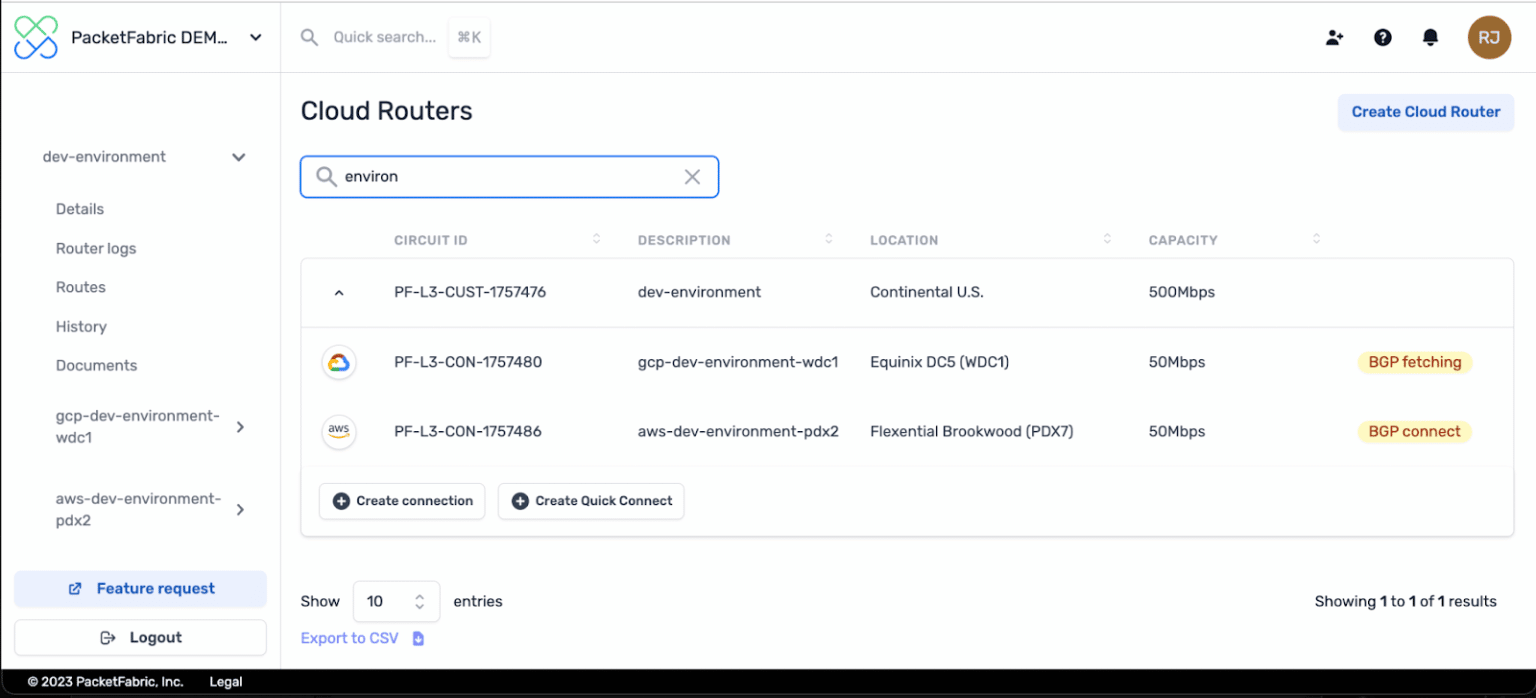Click the PacketFabric logo
Screen dimensions: 1536x698
(x=36, y=37)
